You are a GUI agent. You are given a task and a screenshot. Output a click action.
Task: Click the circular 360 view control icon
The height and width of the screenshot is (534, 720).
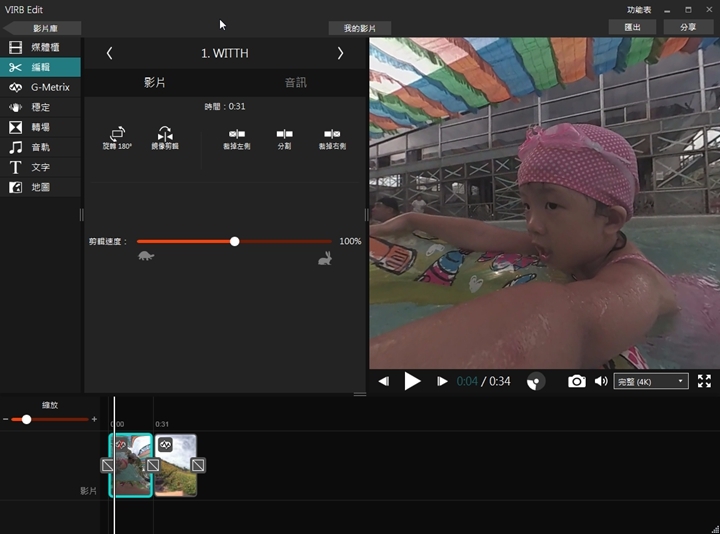point(535,382)
